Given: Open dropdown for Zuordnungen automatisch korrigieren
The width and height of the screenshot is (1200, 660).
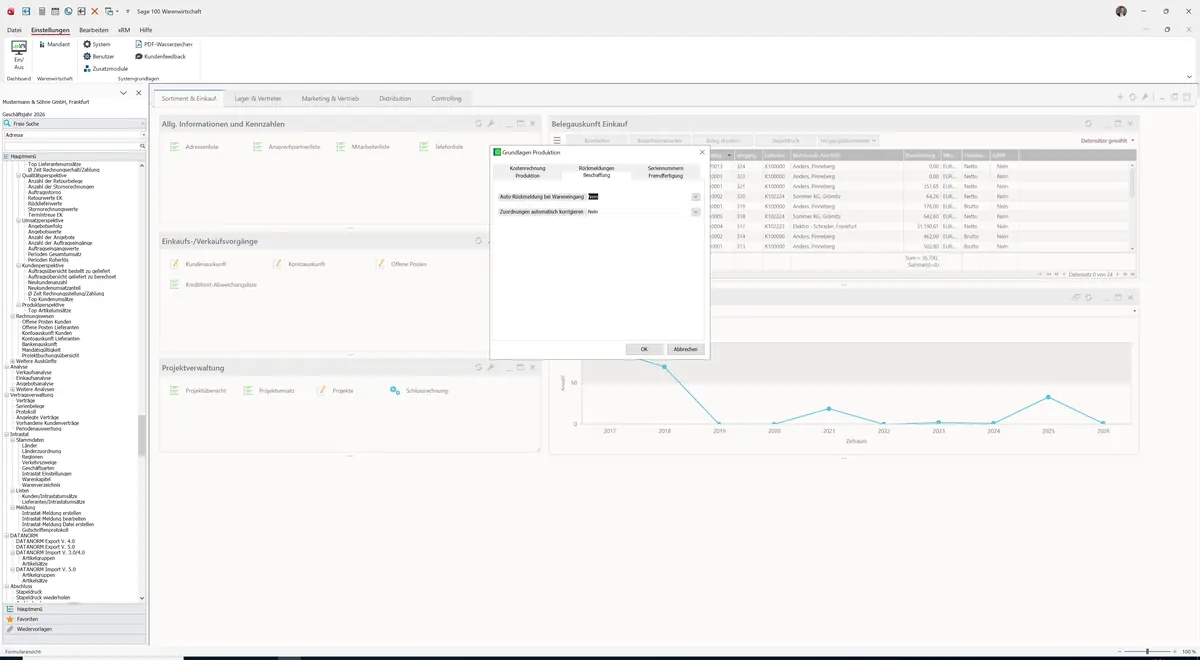Looking at the screenshot, I should [x=696, y=212].
